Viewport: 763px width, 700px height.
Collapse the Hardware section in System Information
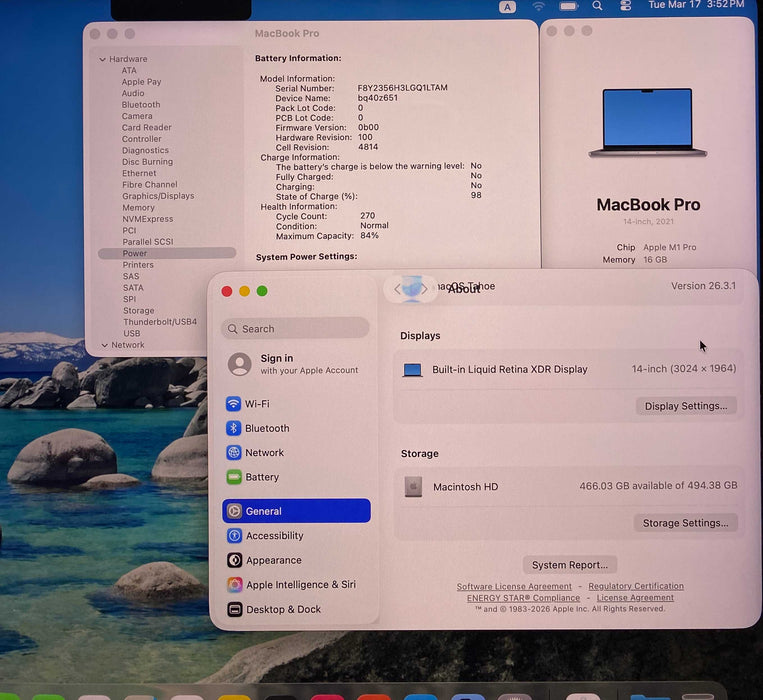coord(103,59)
